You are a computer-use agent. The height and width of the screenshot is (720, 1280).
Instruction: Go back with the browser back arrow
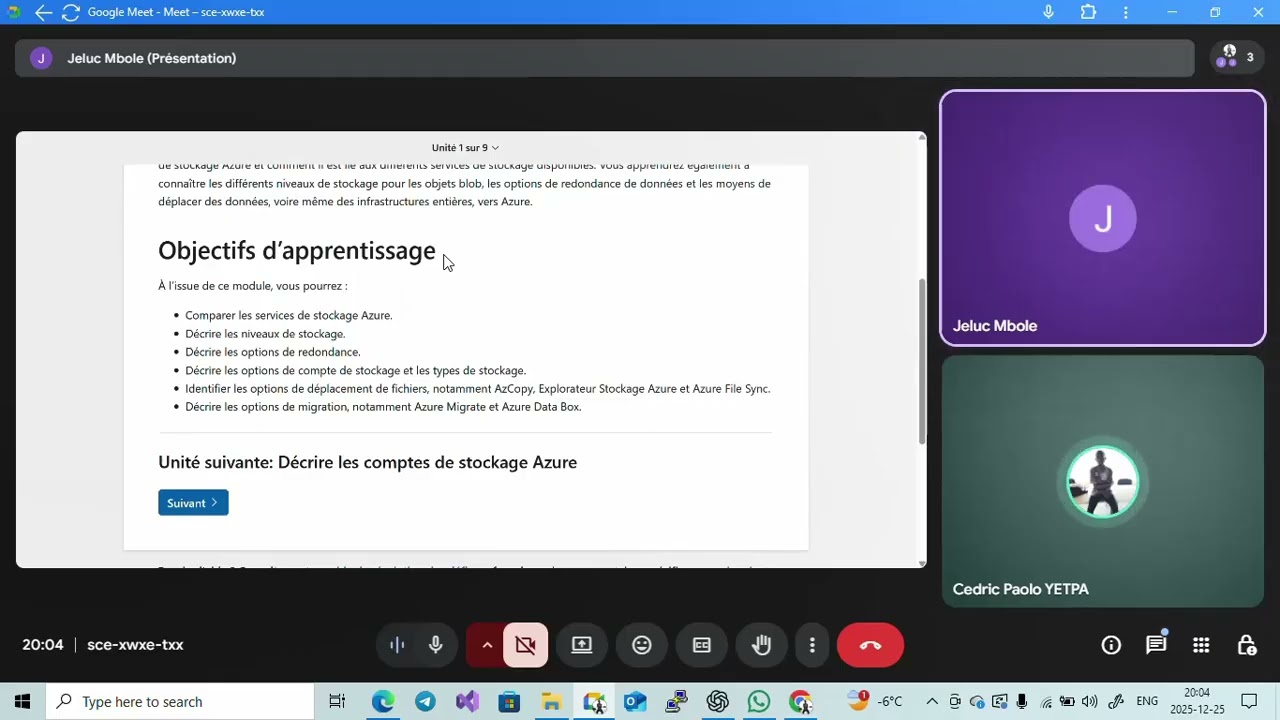click(x=43, y=12)
